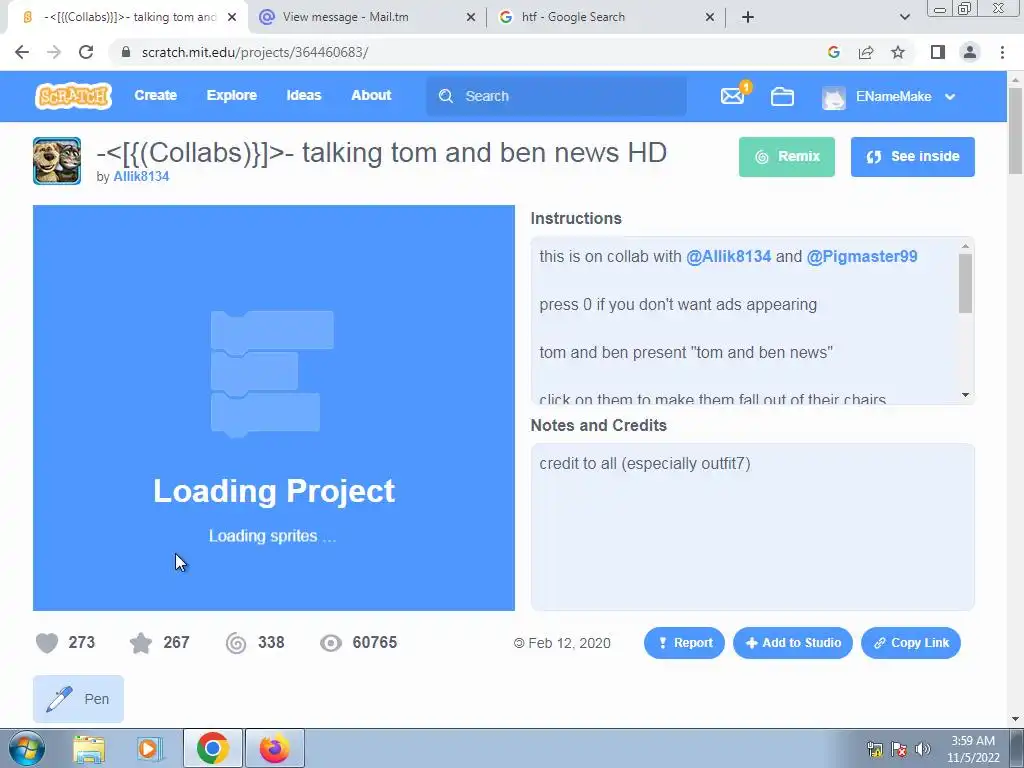This screenshot has height=768, width=1024.
Task: Click the project title text
Action: [381, 153]
